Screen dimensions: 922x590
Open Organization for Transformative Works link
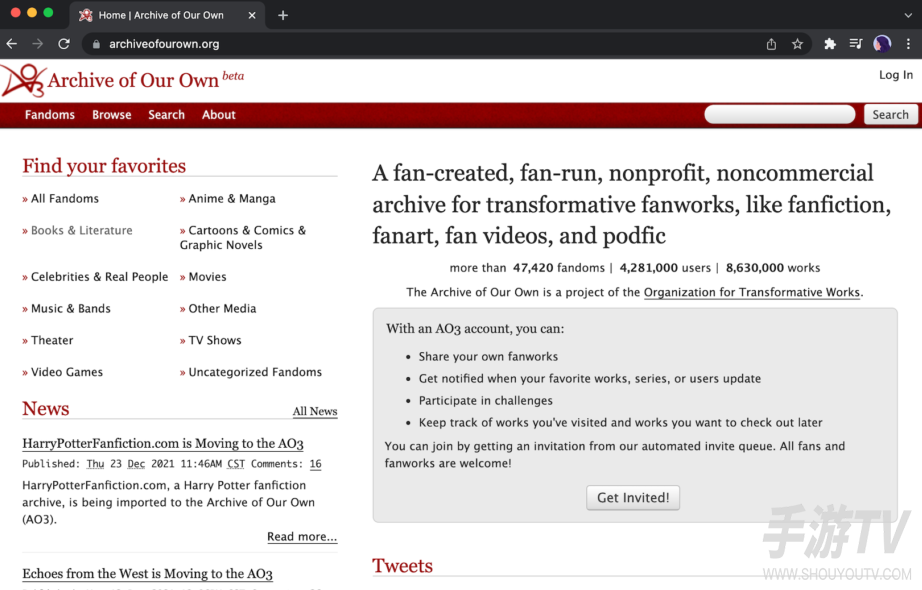[x=752, y=292]
